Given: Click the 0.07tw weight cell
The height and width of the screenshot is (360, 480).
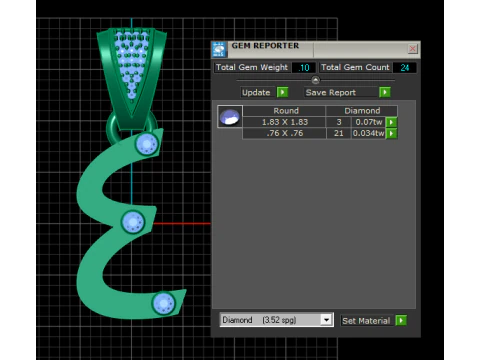Looking at the screenshot, I should coord(369,122).
